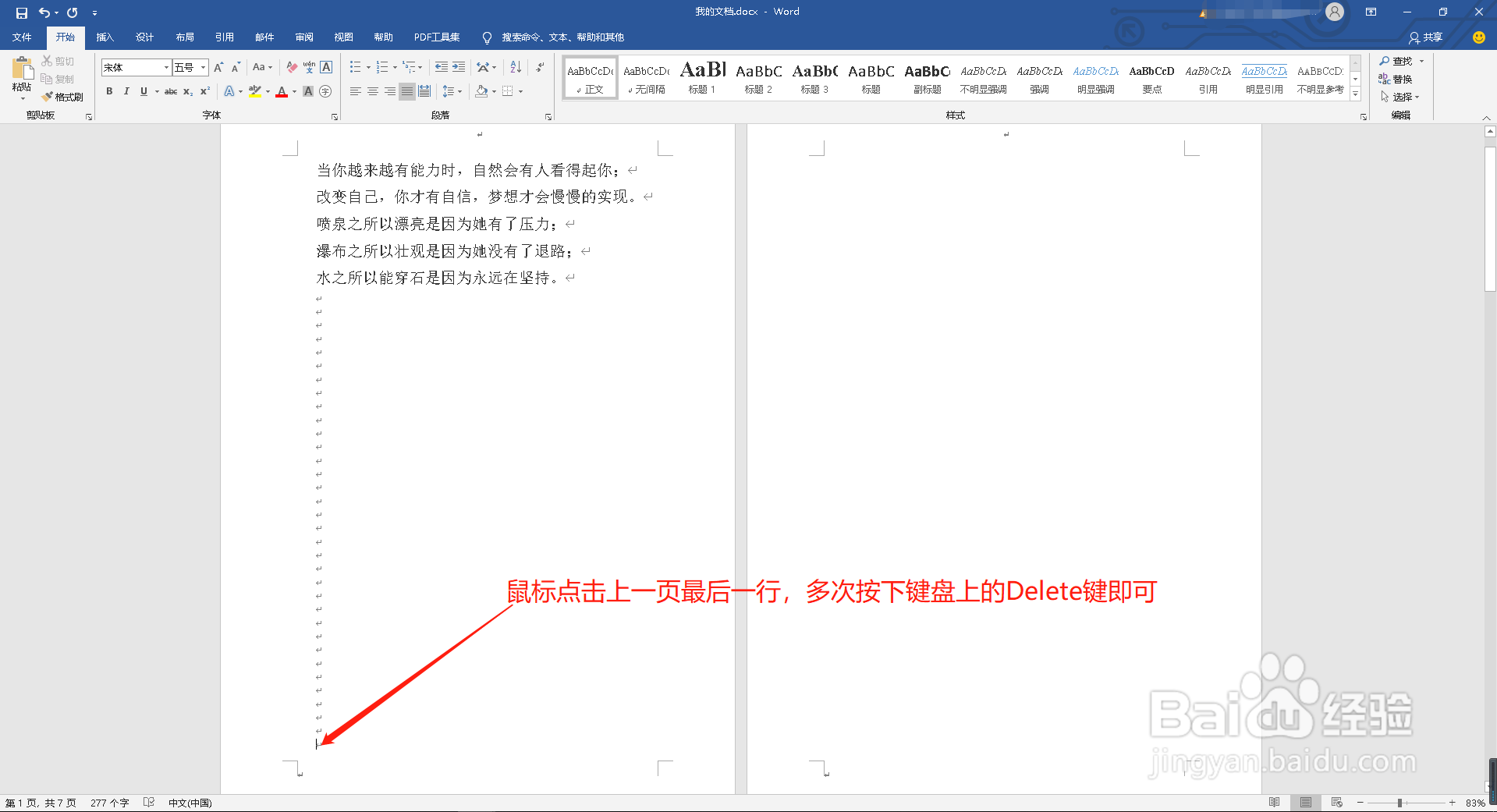Select the Read Mode icon in status bar
This screenshot has width=1497, height=812.
point(1275,802)
